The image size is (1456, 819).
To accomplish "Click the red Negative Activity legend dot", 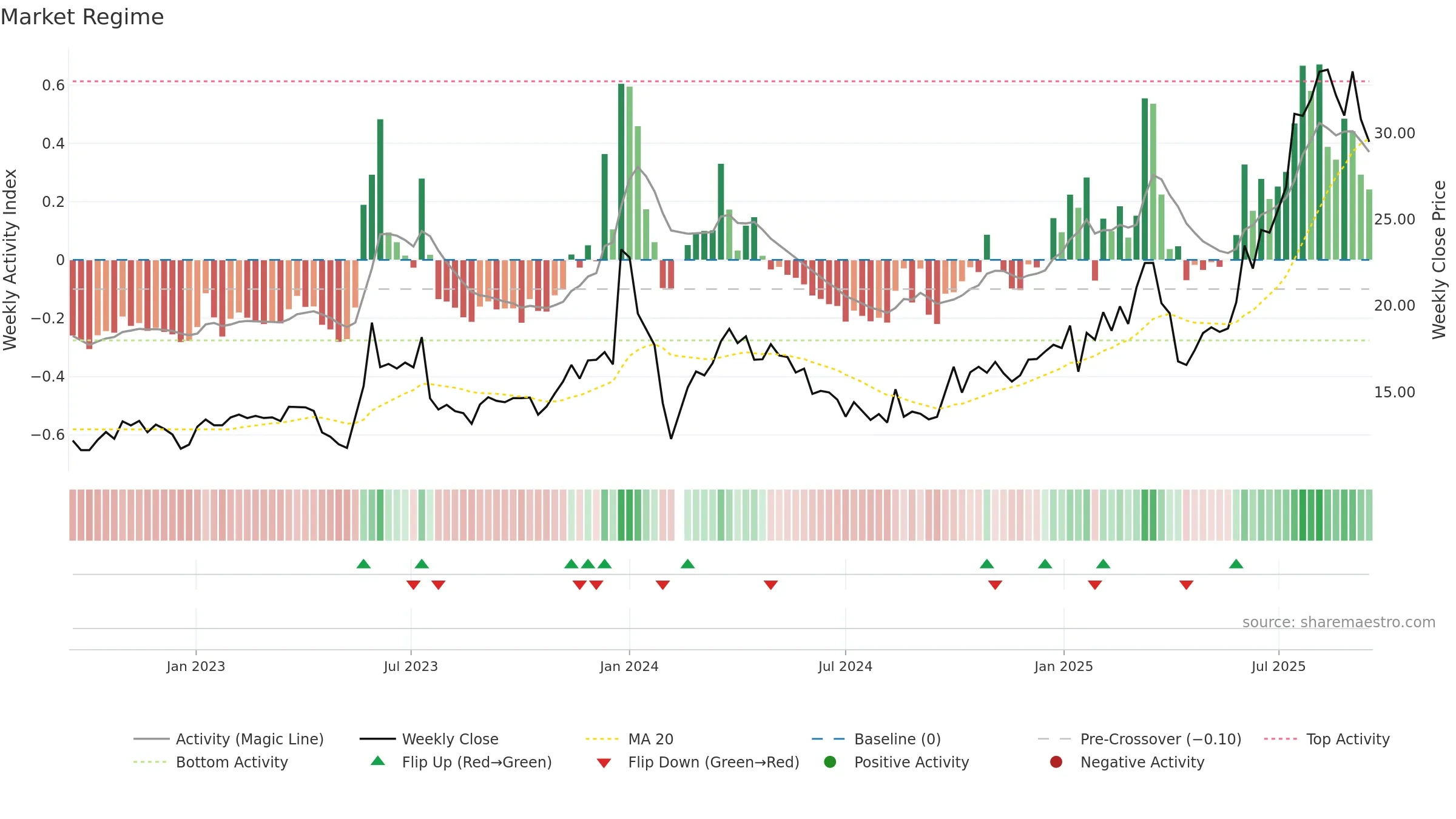I will pos(1056,762).
